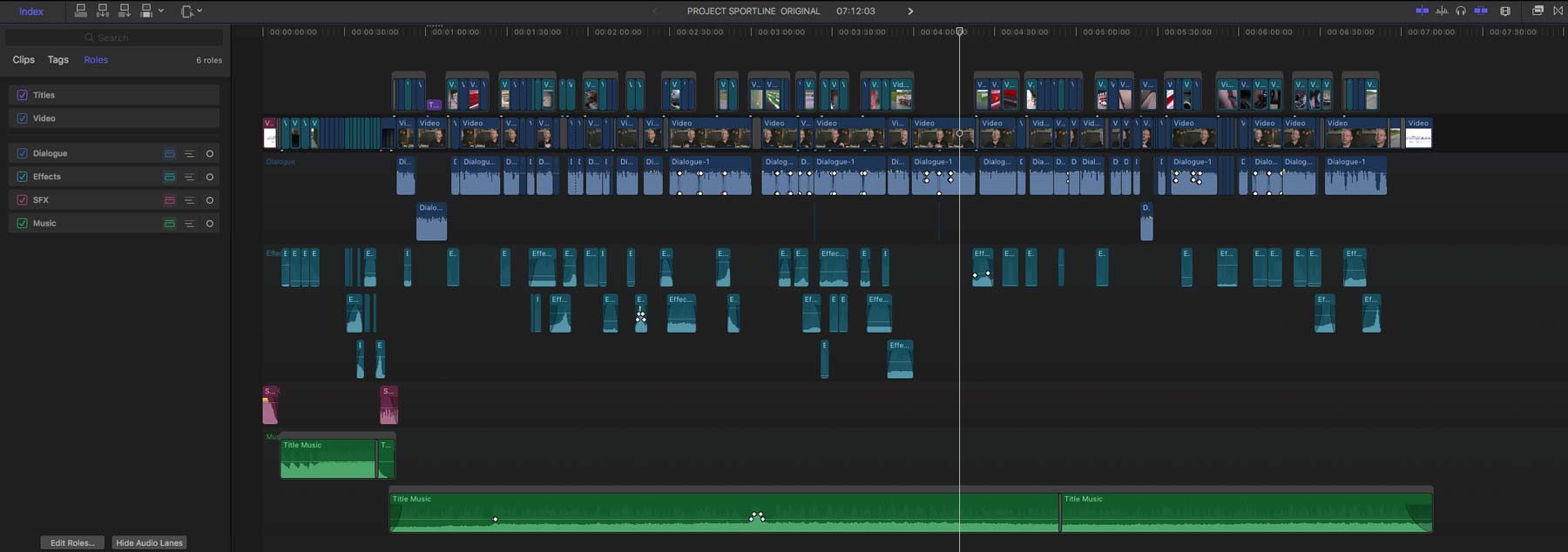The width and height of the screenshot is (1568, 552).
Task: Expand subrole lanes for Effects role
Action: tap(189, 177)
